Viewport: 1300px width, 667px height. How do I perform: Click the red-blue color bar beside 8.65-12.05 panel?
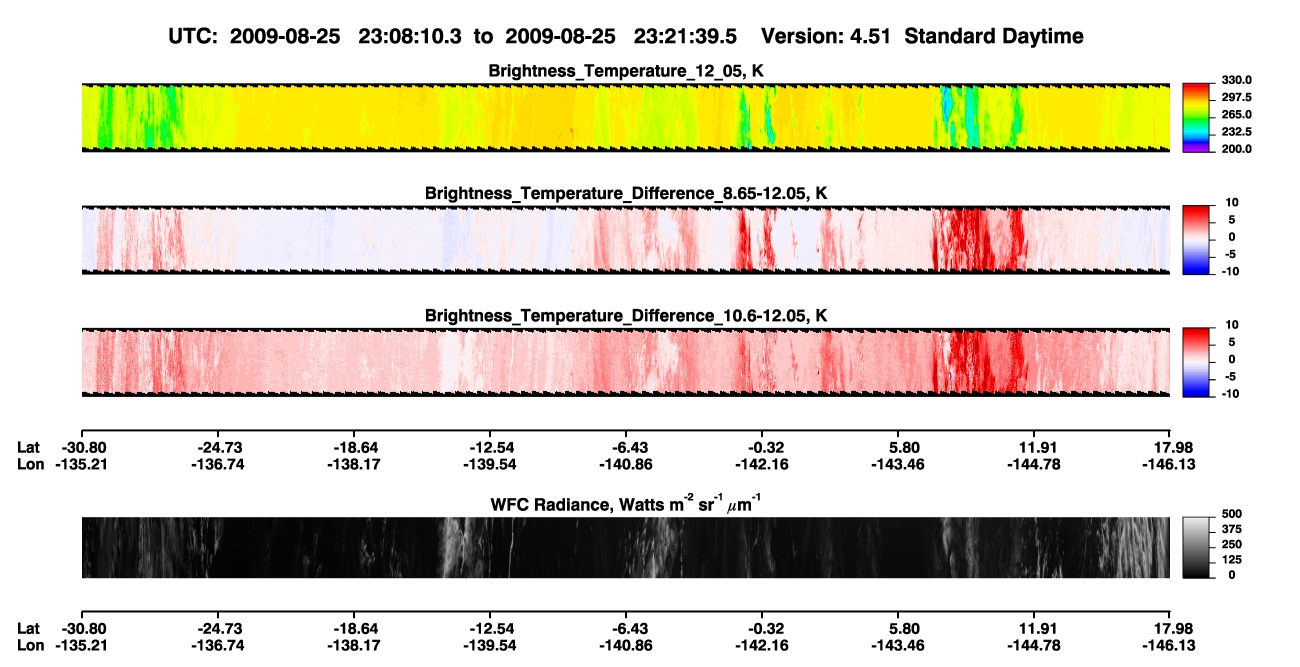1195,240
